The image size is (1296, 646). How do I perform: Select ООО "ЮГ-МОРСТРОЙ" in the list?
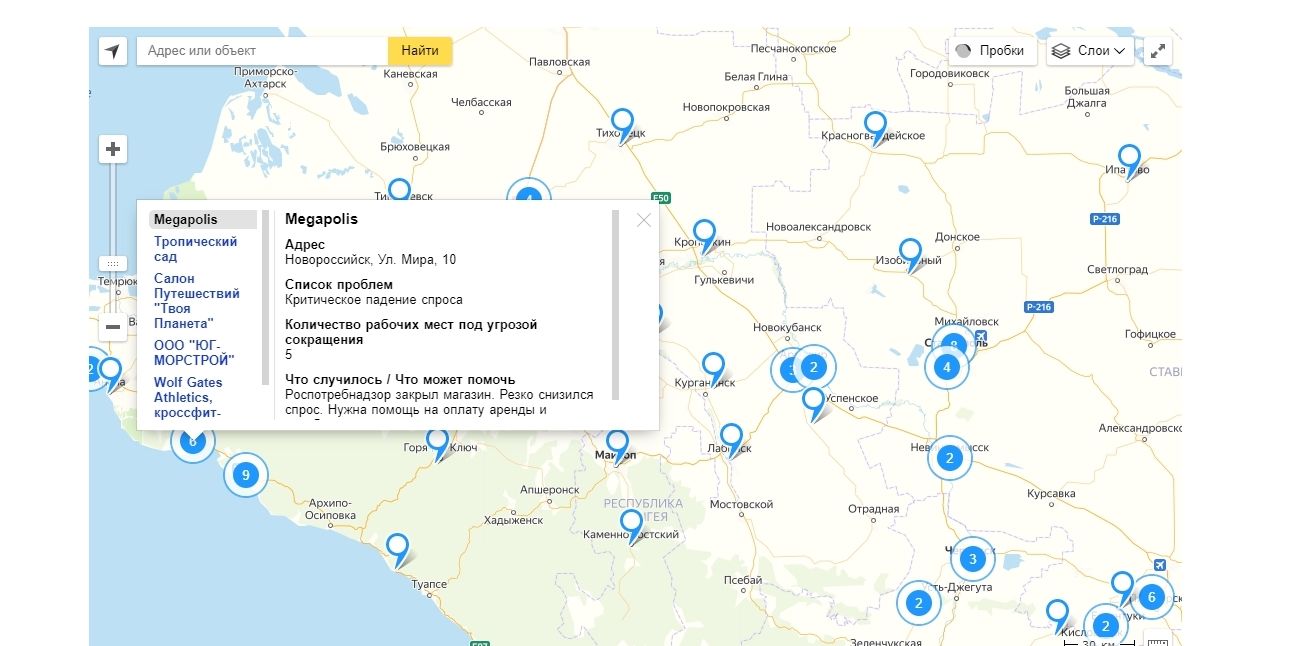pos(194,352)
